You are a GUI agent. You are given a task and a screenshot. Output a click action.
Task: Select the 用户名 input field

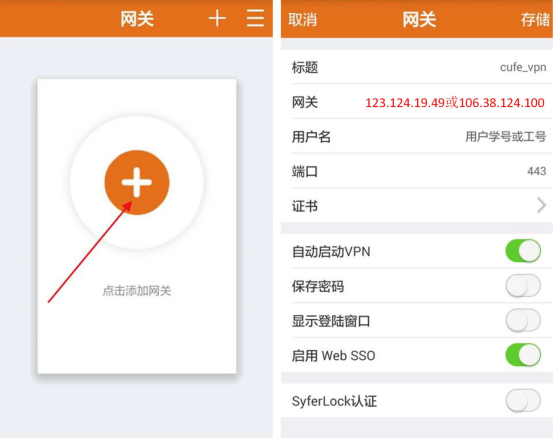coord(506,136)
